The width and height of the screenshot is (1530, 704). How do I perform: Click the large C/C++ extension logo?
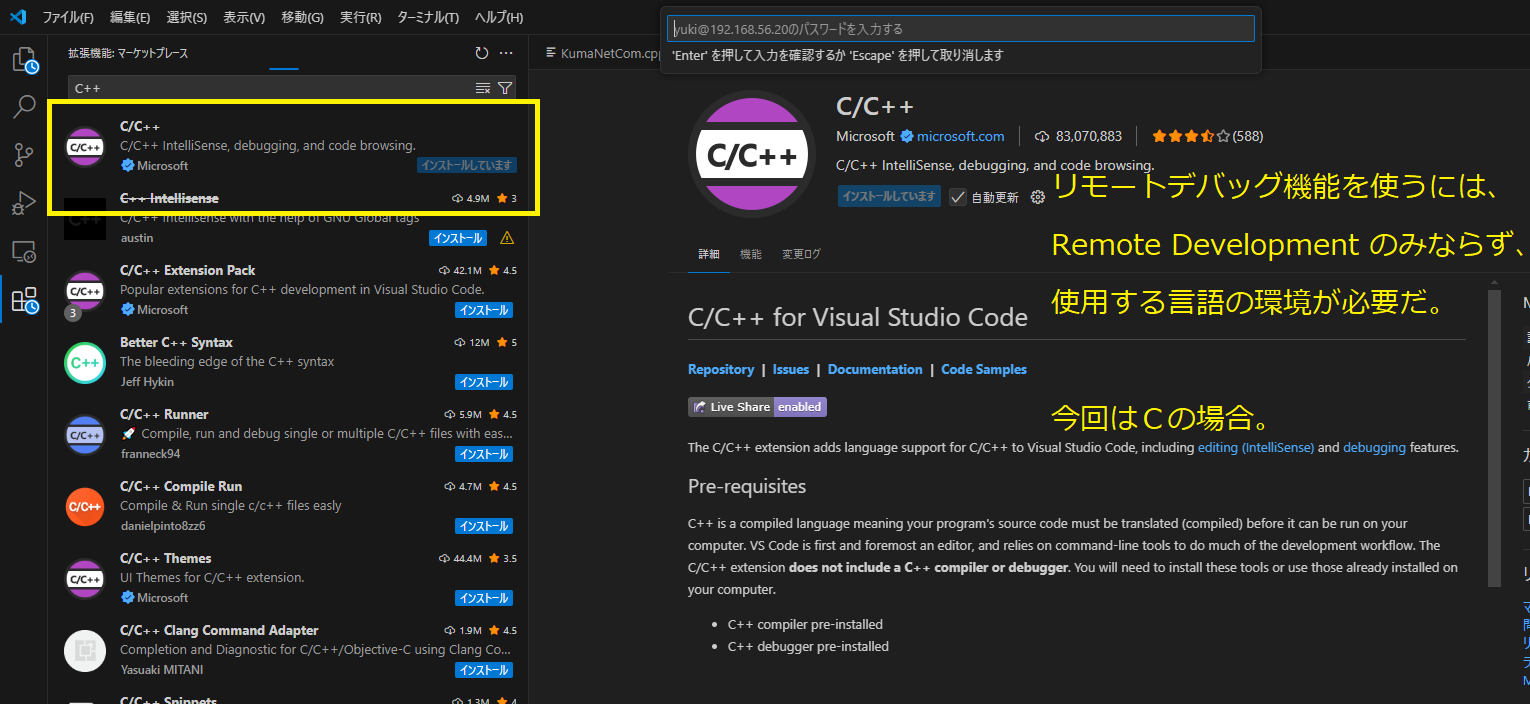pos(753,154)
